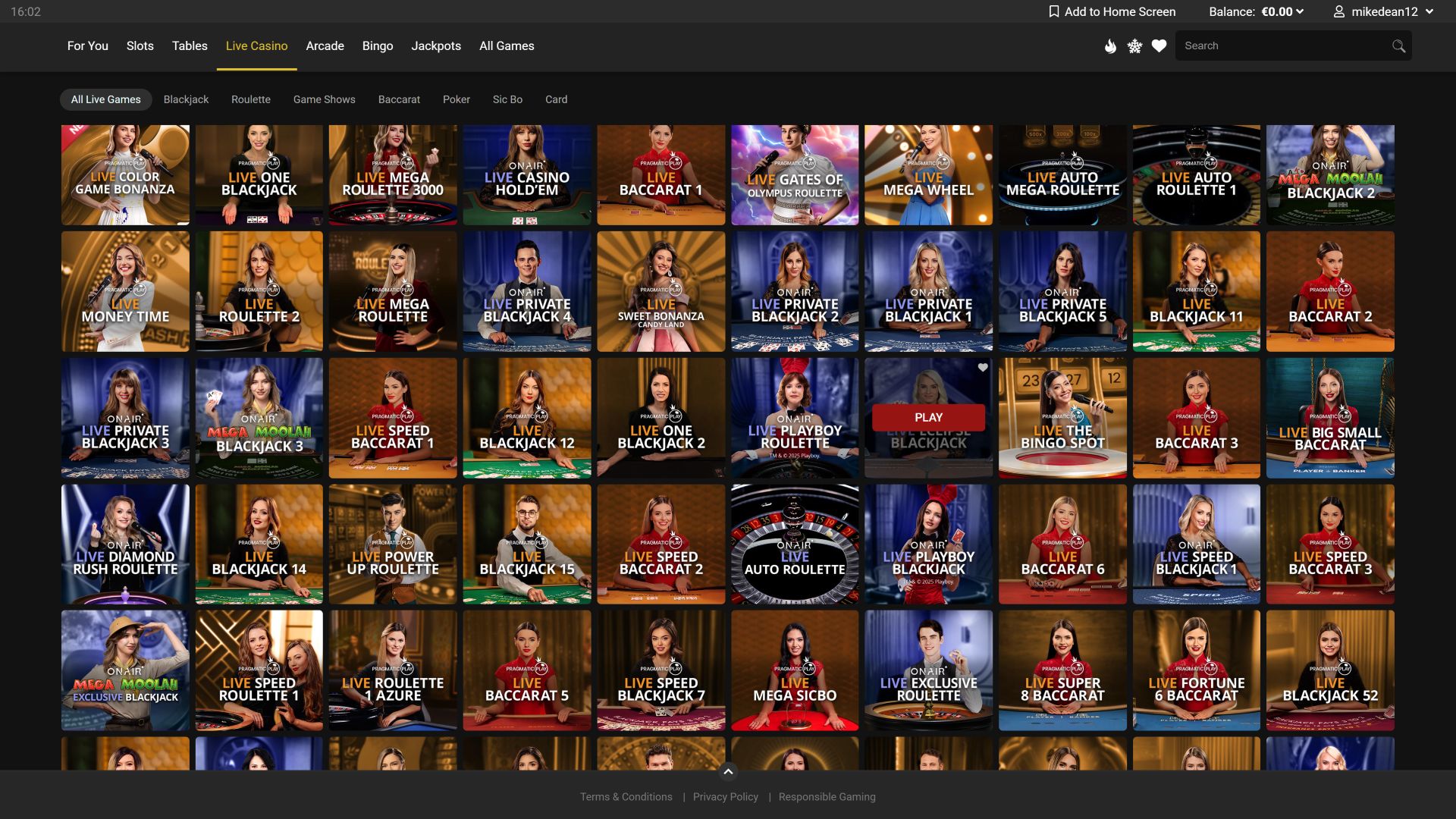This screenshot has width=1456, height=819.
Task: Open Live Color Game Bonanza tile
Action: (125, 175)
